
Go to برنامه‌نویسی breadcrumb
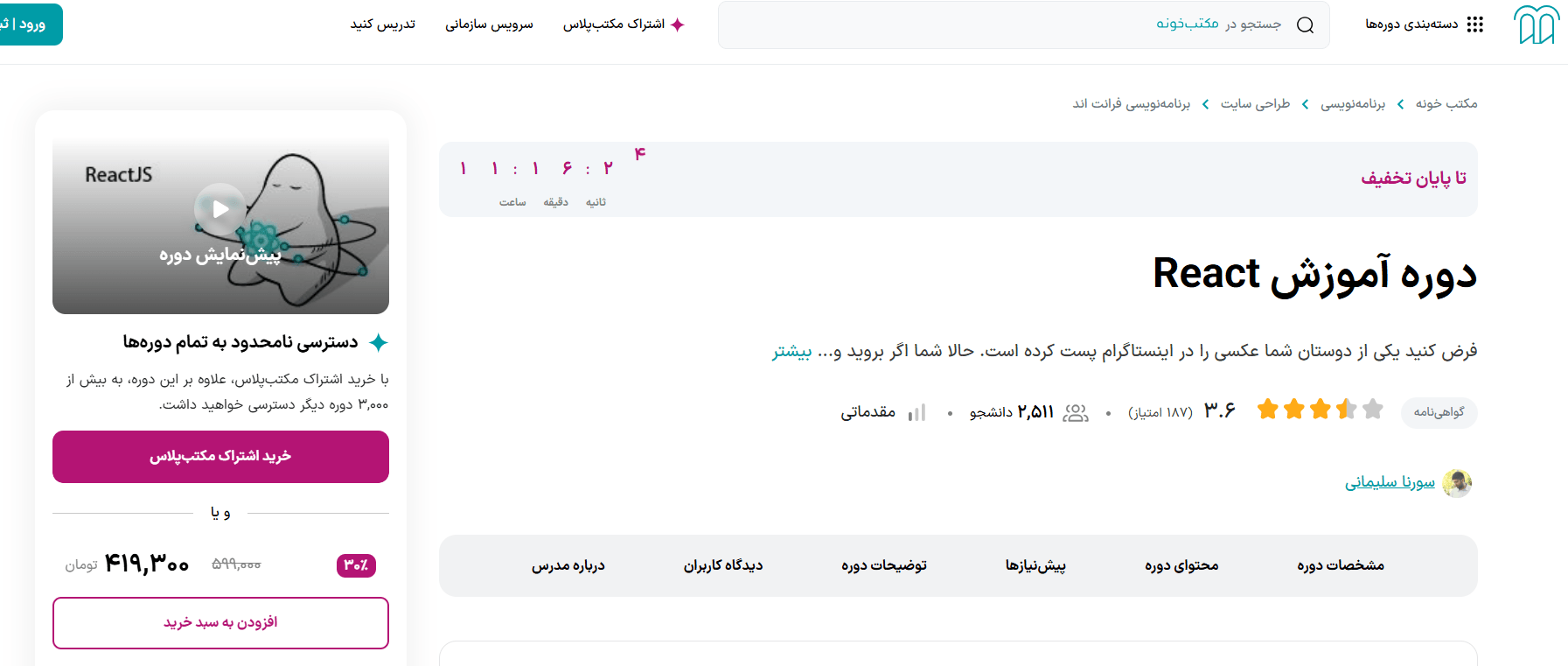[1353, 103]
